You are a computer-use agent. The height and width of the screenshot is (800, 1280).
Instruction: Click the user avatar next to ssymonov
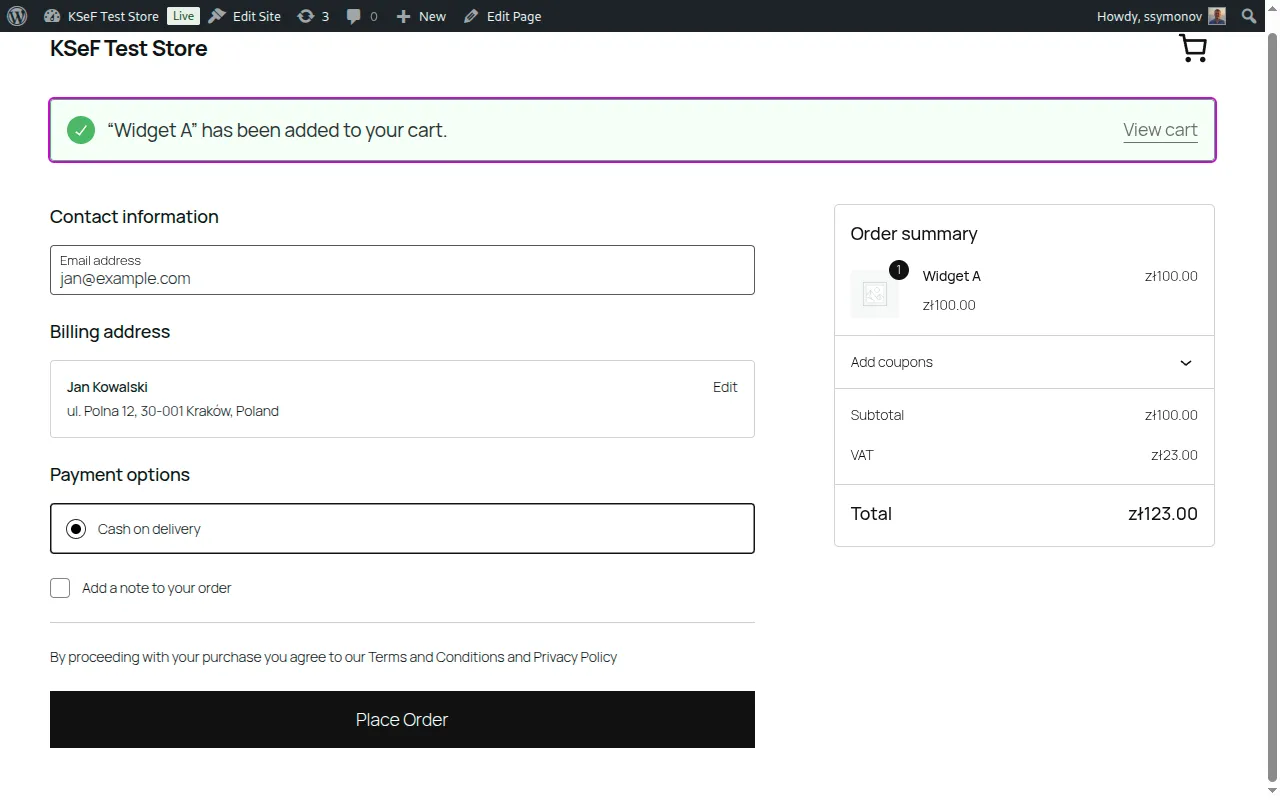[1217, 16]
